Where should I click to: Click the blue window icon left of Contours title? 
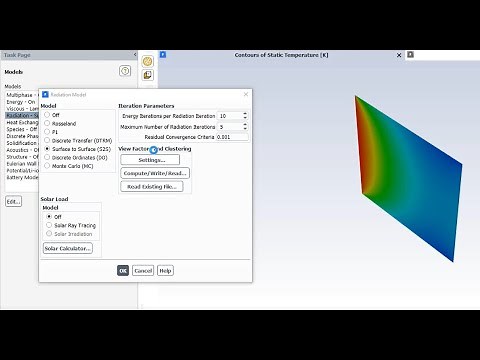point(163,55)
